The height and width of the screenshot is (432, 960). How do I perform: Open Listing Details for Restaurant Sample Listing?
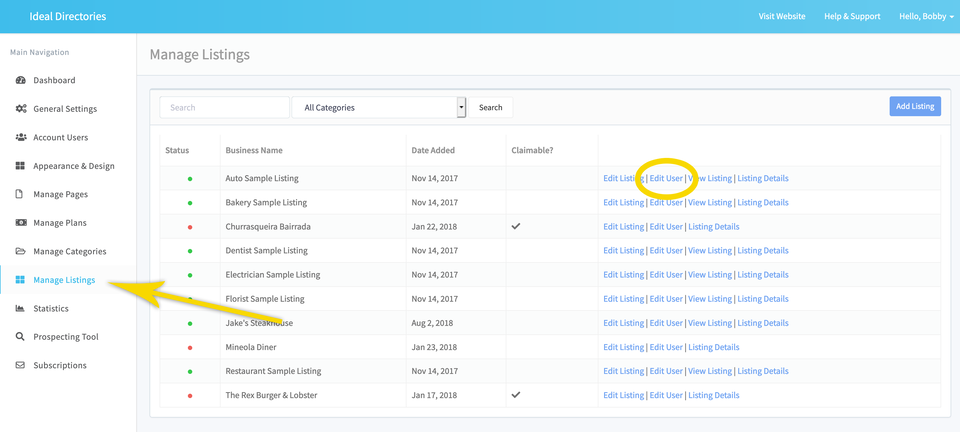(x=763, y=371)
